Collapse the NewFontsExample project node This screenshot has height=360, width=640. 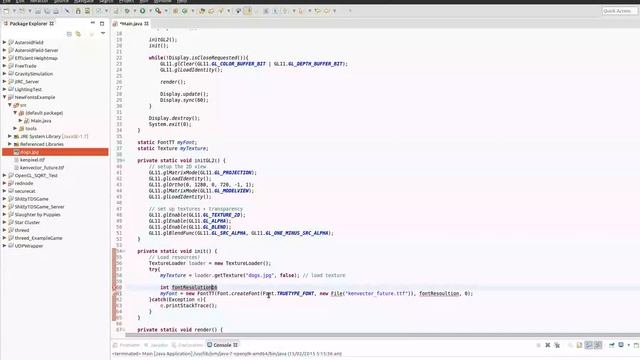4,97
